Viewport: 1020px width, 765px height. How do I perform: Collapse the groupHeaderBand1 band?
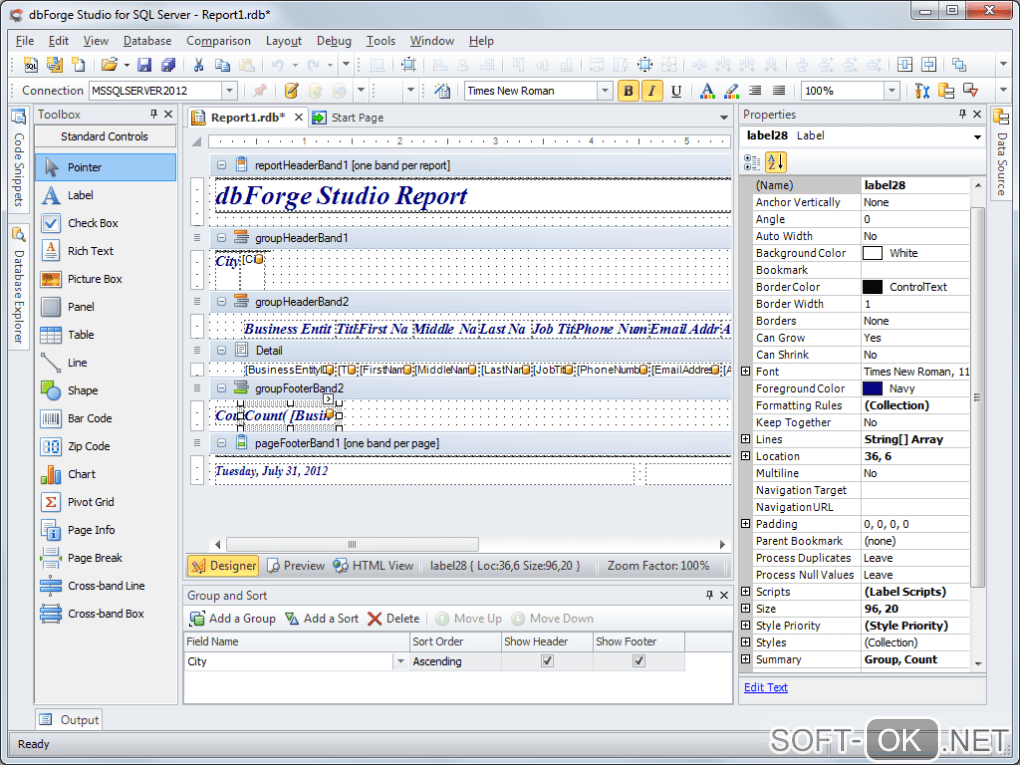click(x=221, y=238)
